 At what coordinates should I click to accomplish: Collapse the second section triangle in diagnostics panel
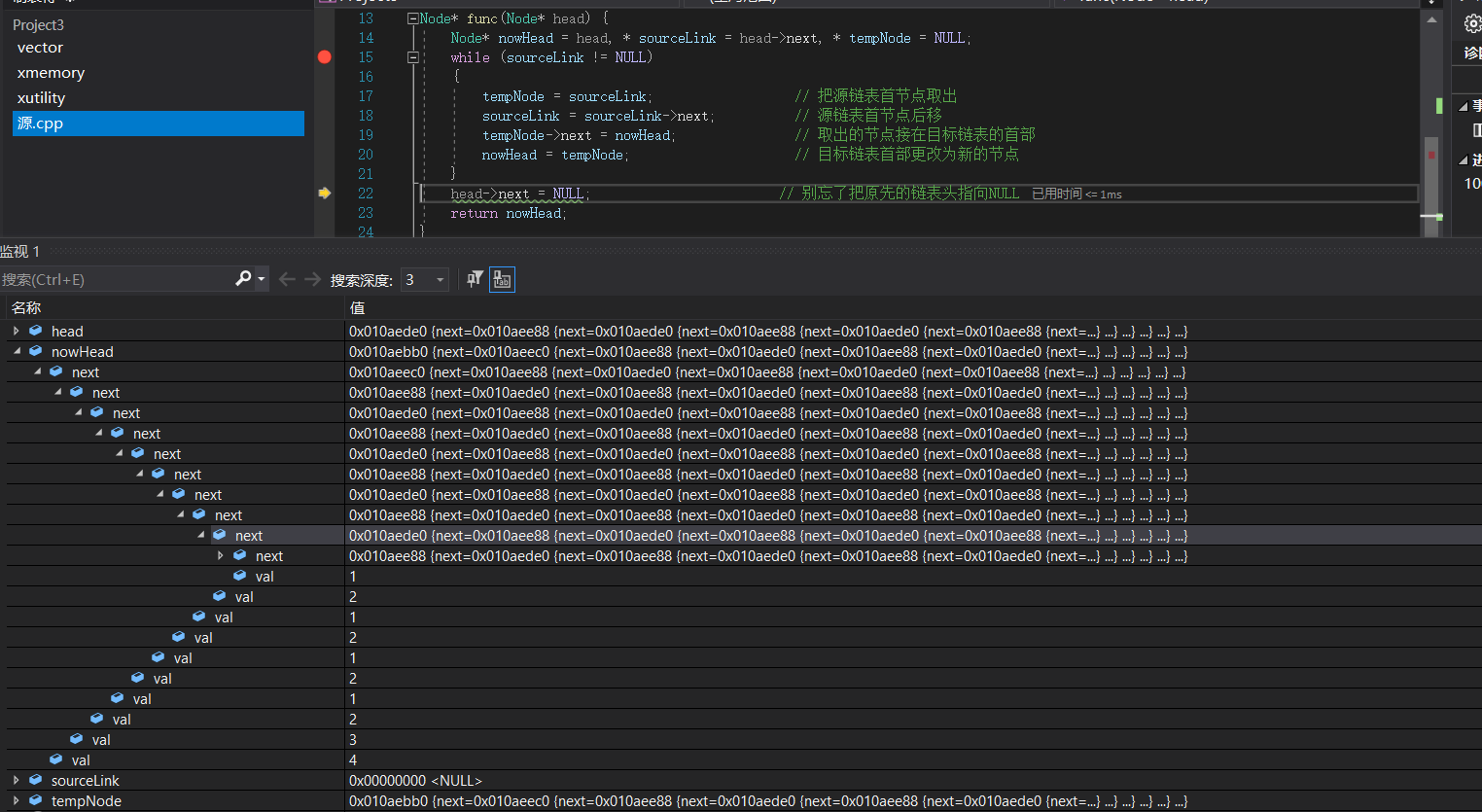(1464, 160)
